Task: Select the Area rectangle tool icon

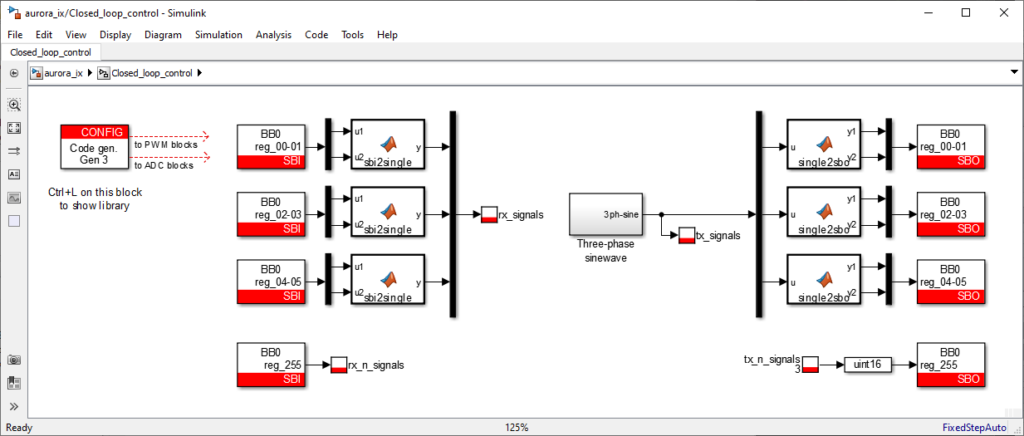Action: (14, 220)
